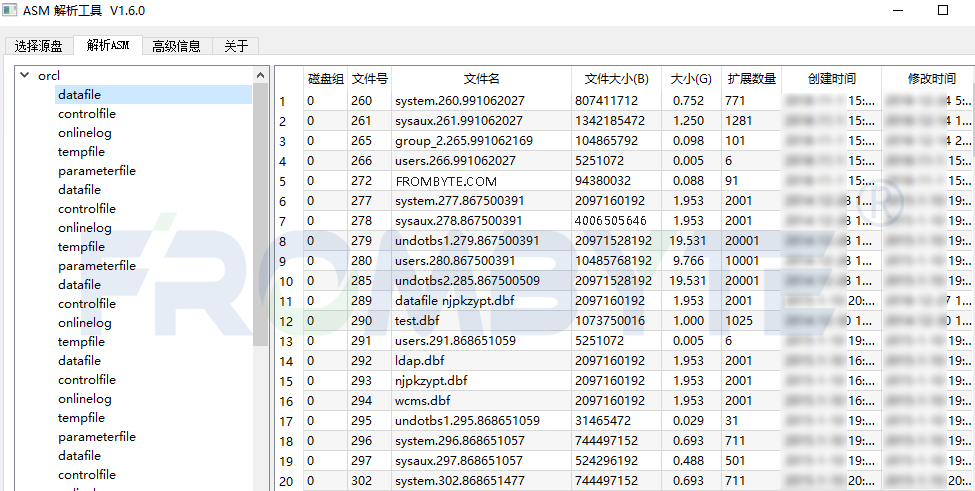Click the ASM tool application icon in title bar
This screenshot has height=491, width=975.
click(x=9, y=10)
